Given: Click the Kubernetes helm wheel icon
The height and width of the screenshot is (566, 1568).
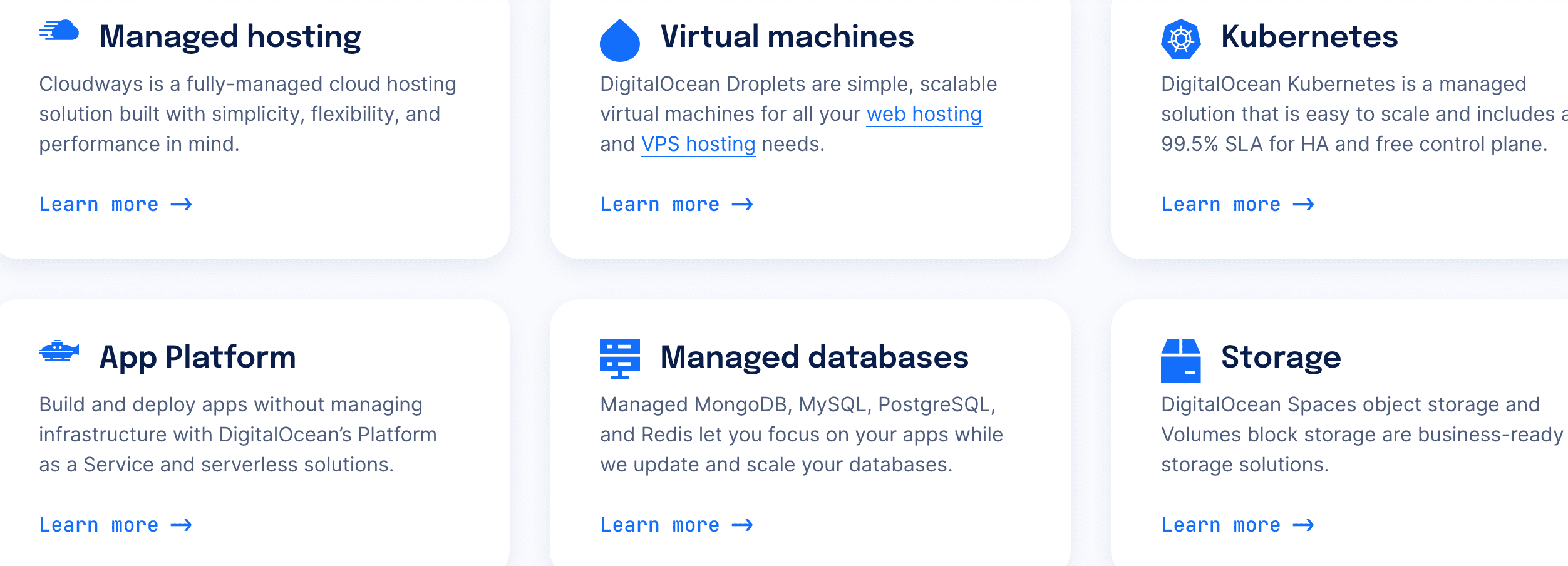Looking at the screenshot, I should pos(1181,39).
